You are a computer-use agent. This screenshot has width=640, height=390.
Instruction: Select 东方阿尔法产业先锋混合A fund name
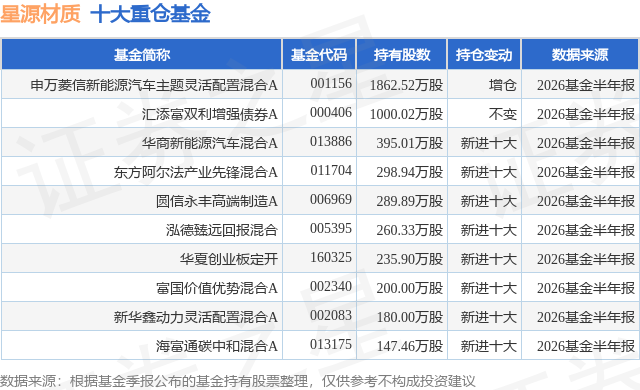(x=196, y=172)
